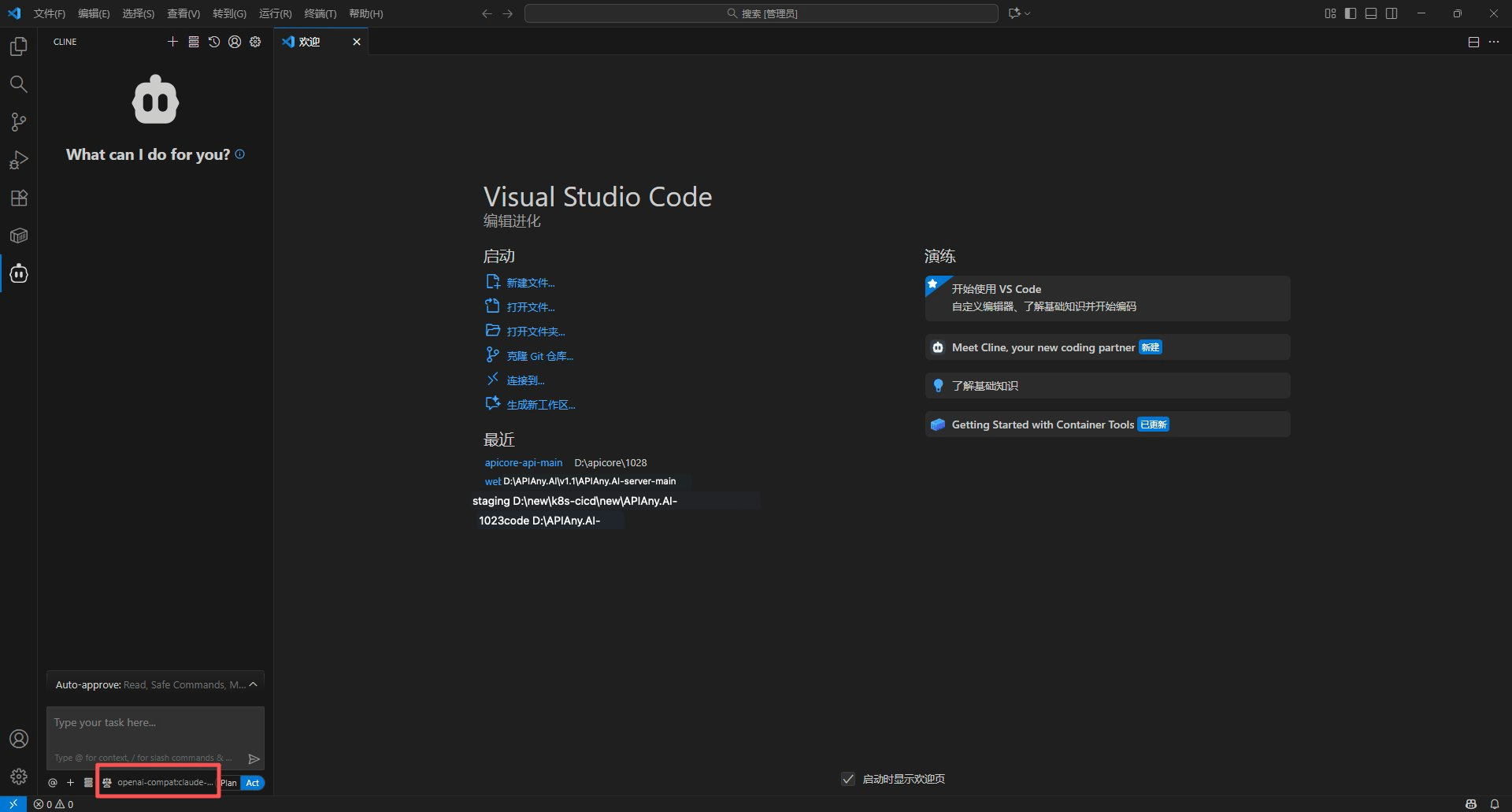Open Meet Cline, your new coding partner walkthrough

tap(1107, 347)
